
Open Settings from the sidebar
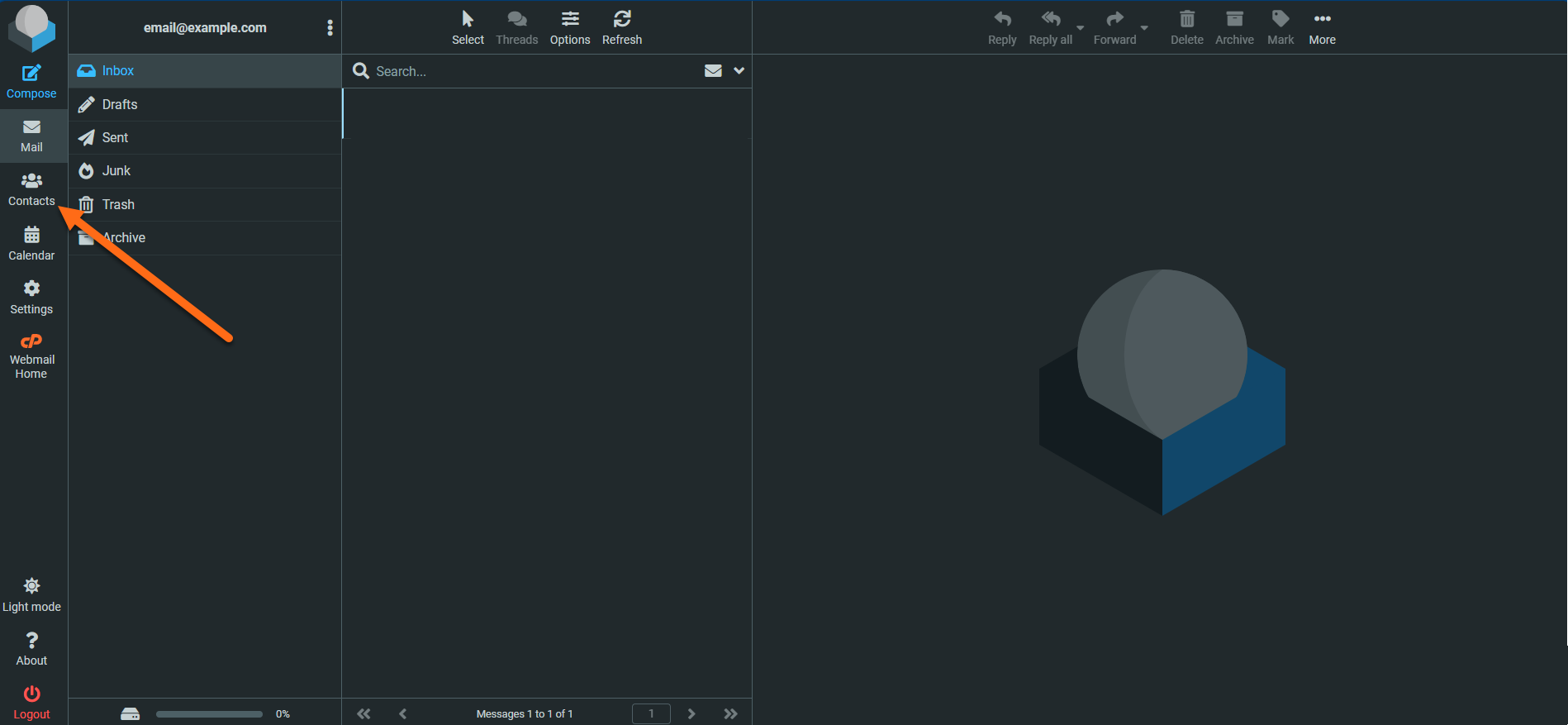click(x=31, y=298)
